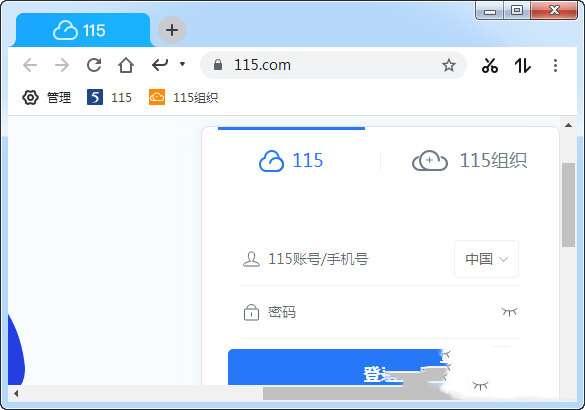Click the undo return arrow icon
585x410 pixels.
click(x=160, y=65)
